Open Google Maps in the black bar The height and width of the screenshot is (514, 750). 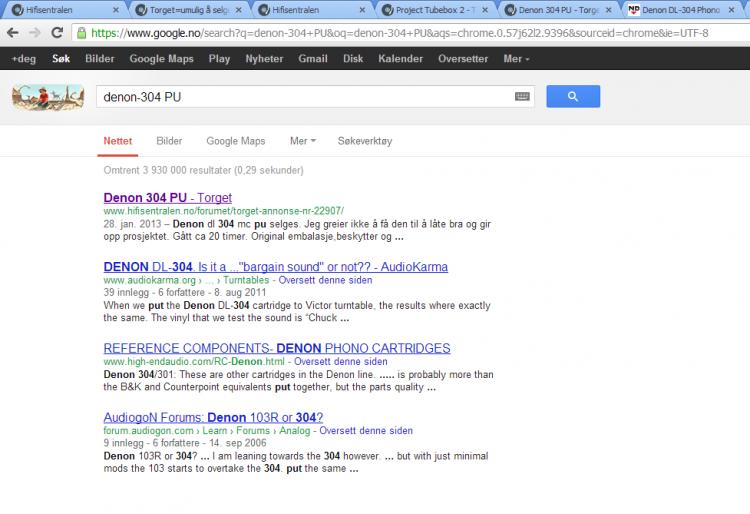pos(161,59)
